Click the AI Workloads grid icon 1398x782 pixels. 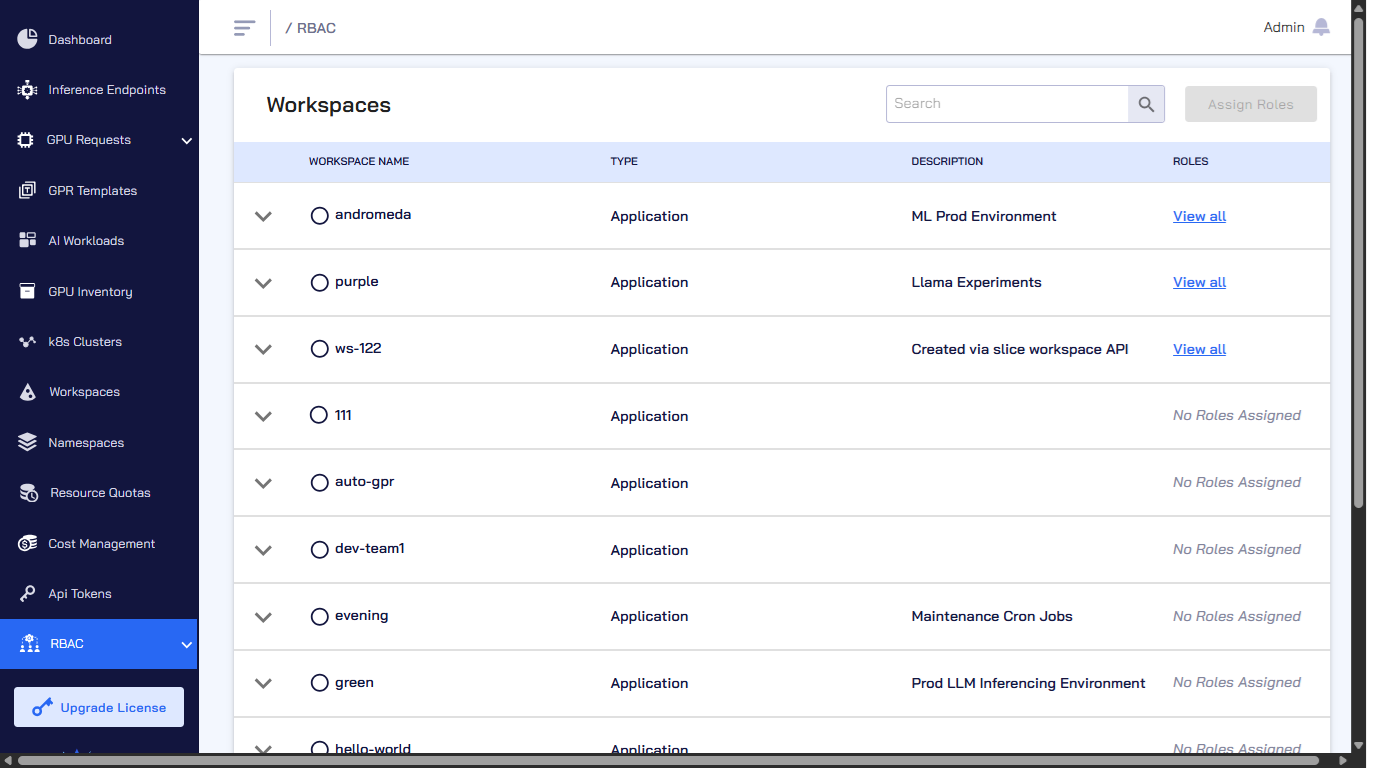(x=28, y=241)
